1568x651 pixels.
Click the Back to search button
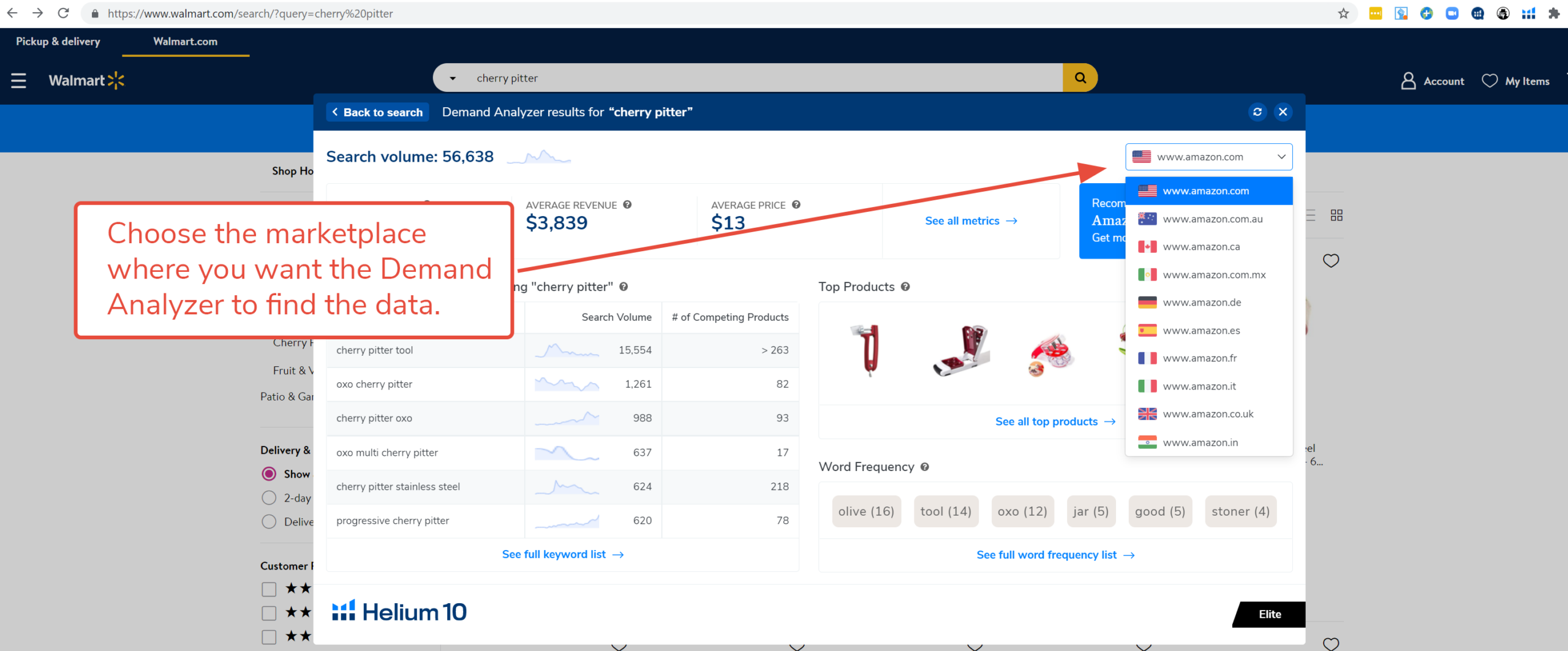point(377,112)
